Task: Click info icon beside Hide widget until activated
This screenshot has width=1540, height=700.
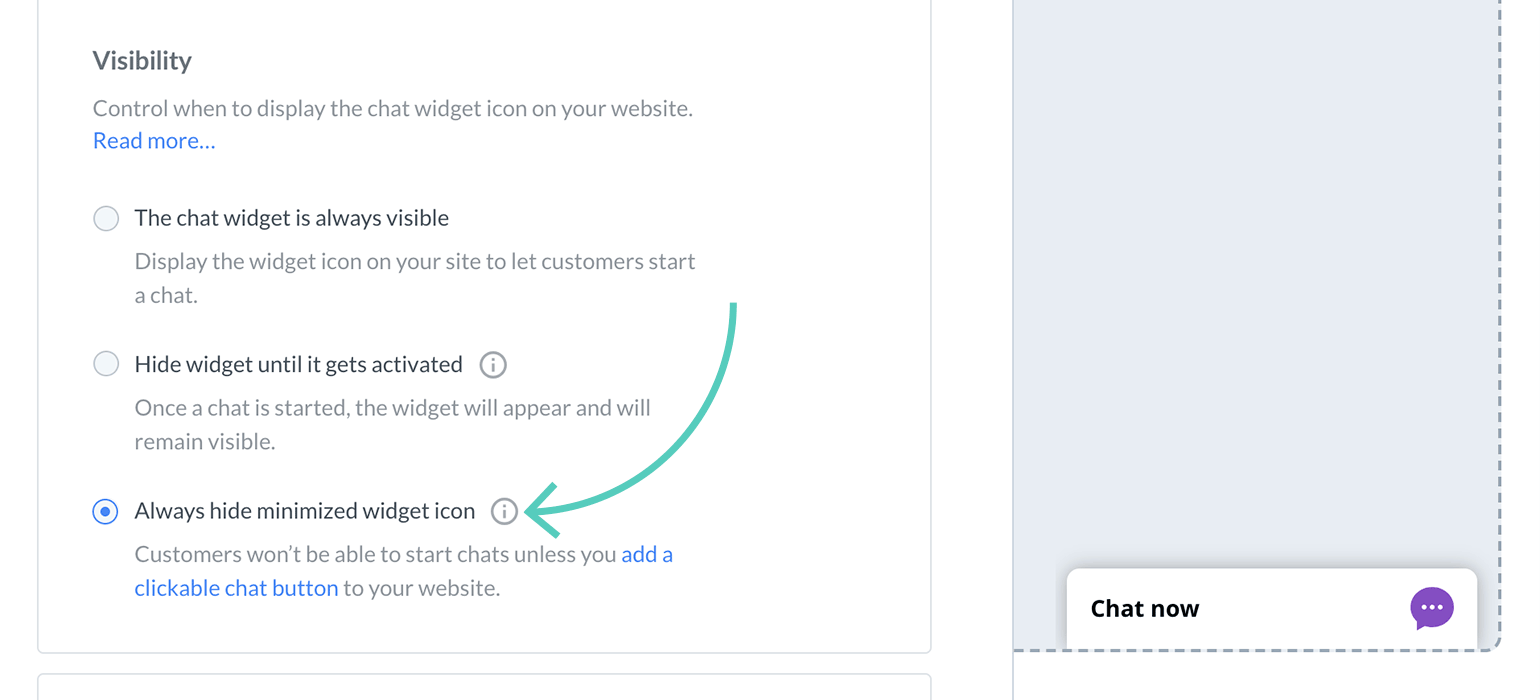Action: point(493,365)
